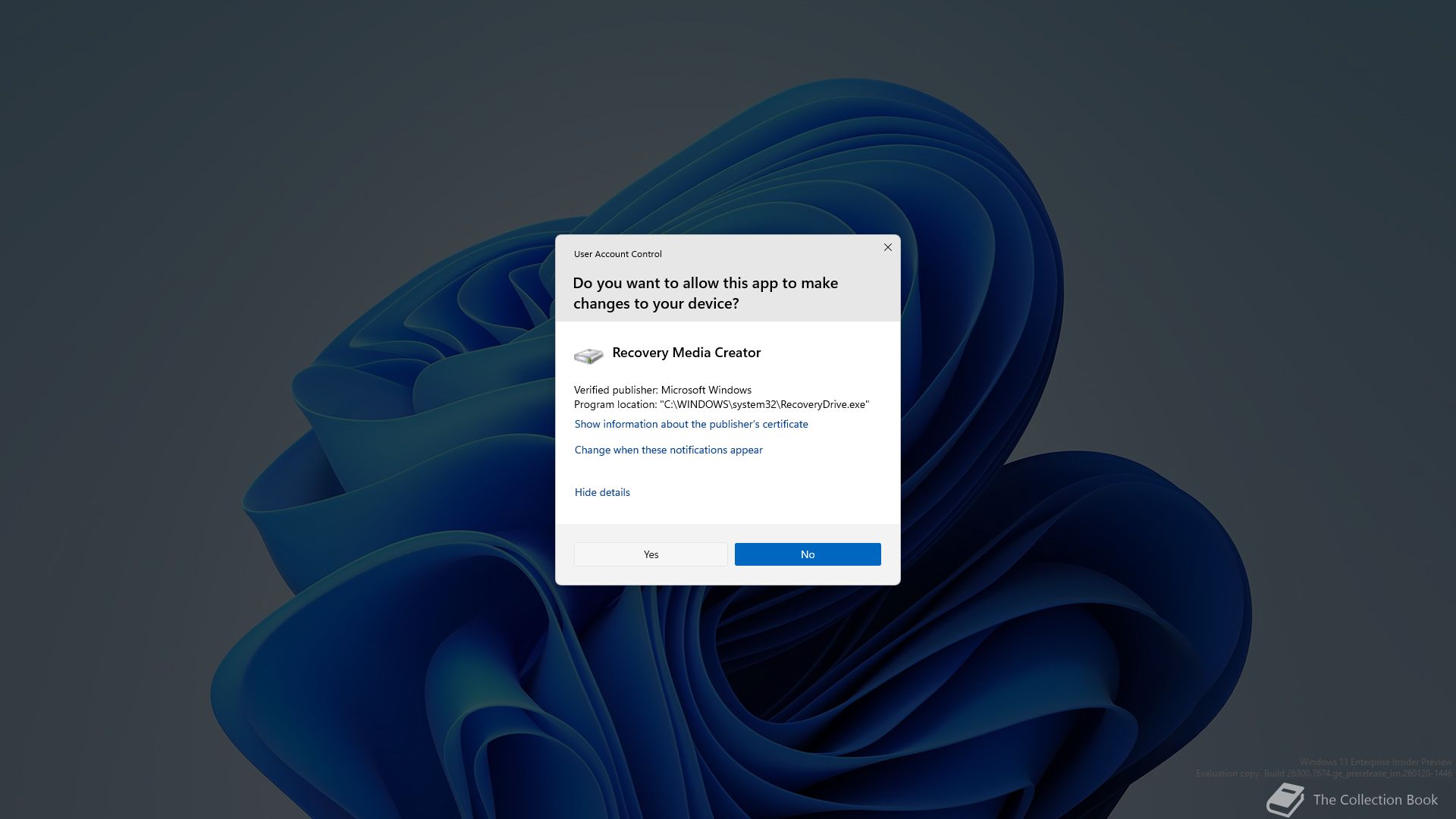Click The Collection Book watermark text
The height and width of the screenshot is (819, 1456).
tap(1375, 800)
